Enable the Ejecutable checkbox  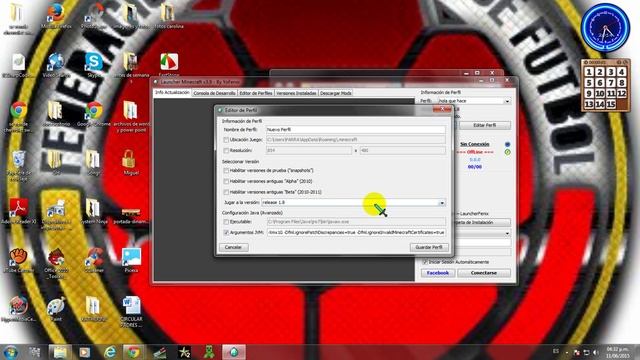click(226, 222)
